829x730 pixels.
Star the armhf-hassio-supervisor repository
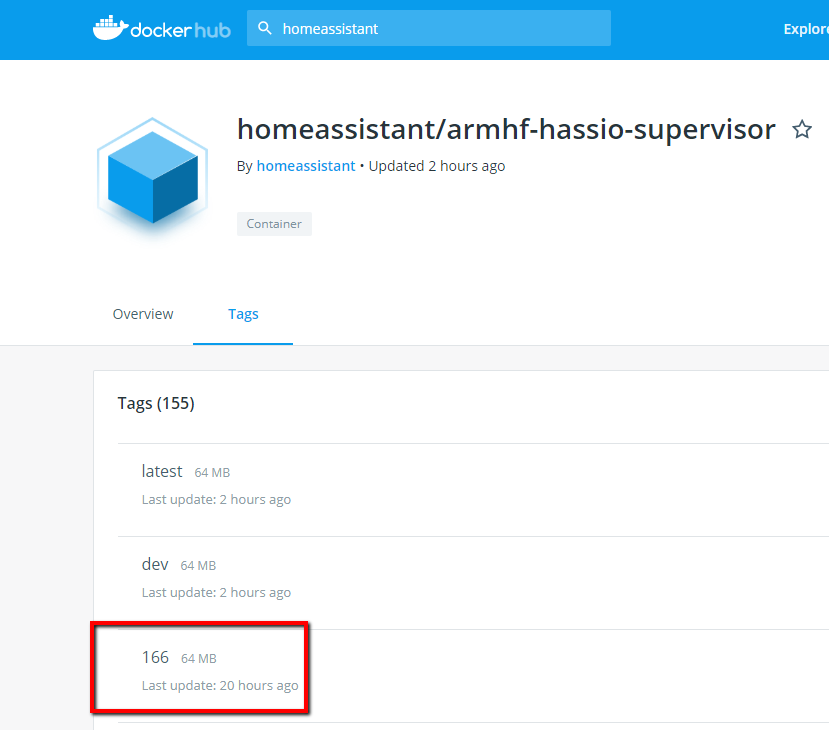(802, 129)
